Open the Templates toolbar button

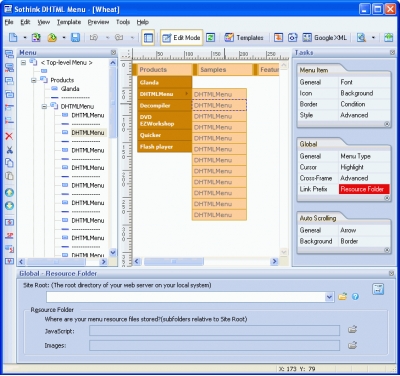pos(244,38)
